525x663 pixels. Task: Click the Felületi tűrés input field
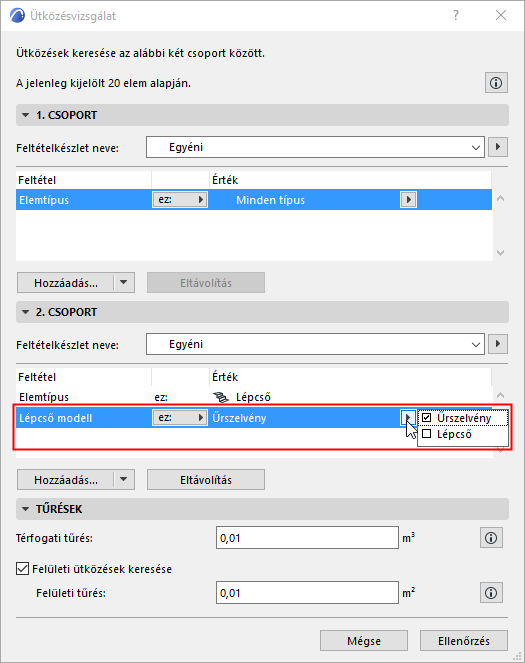(x=307, y=593)
